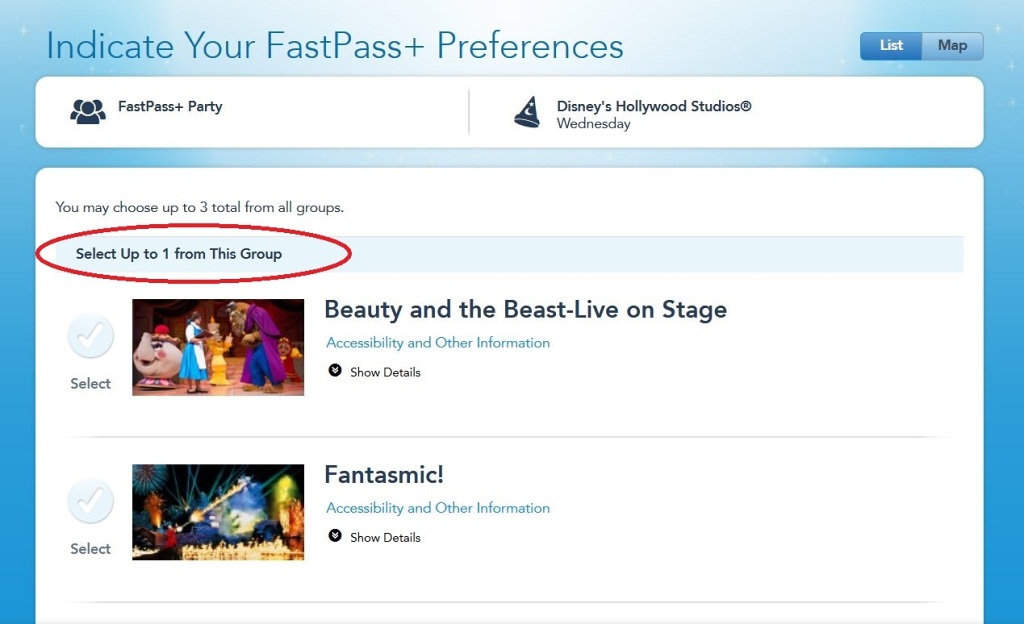Select the Fantasmic! checkmark circle

pos(90,501)
